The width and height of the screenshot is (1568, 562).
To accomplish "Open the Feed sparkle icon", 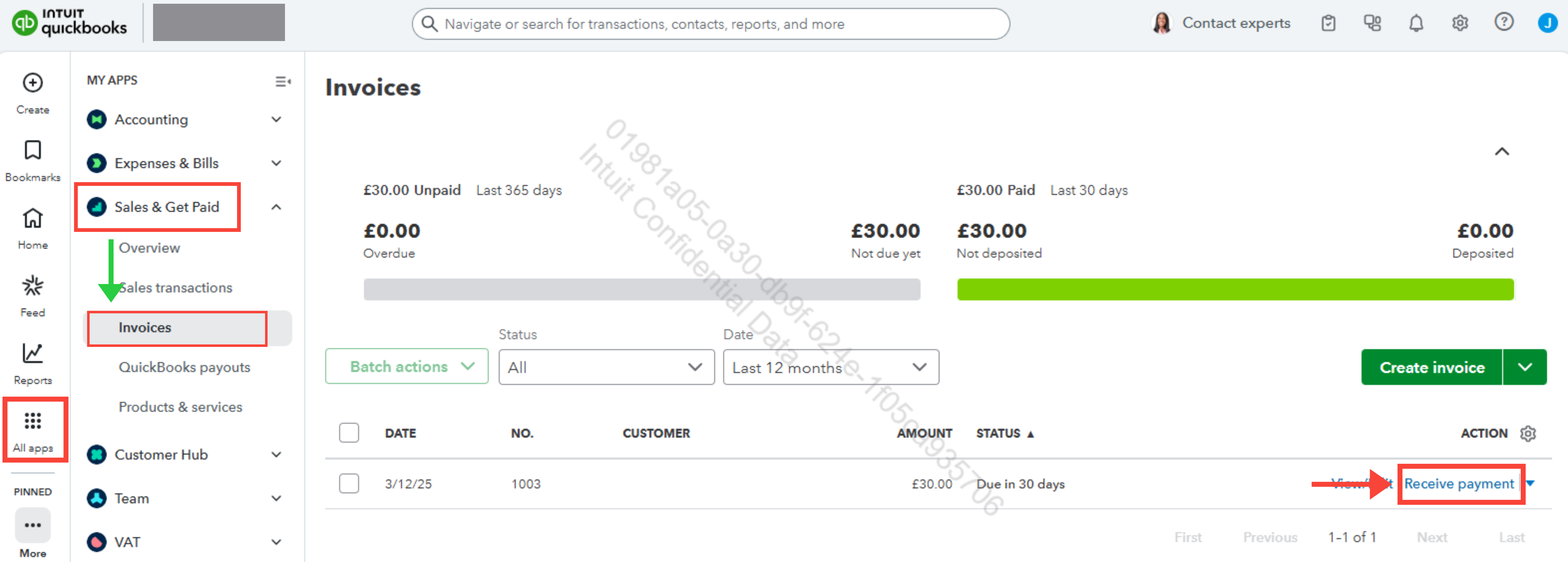I will [x=33, y=286].
